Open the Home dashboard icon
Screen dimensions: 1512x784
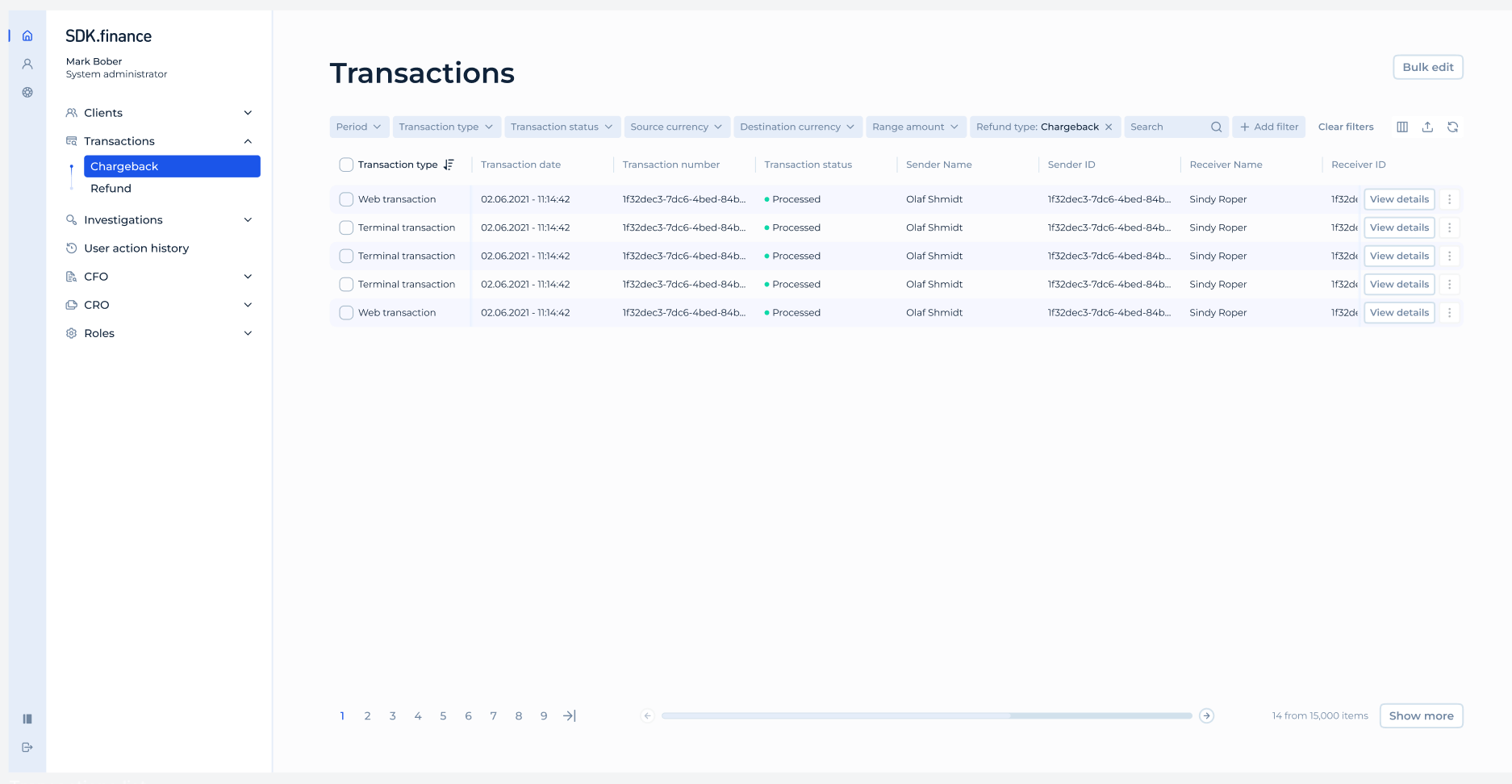tap(27, 35)
